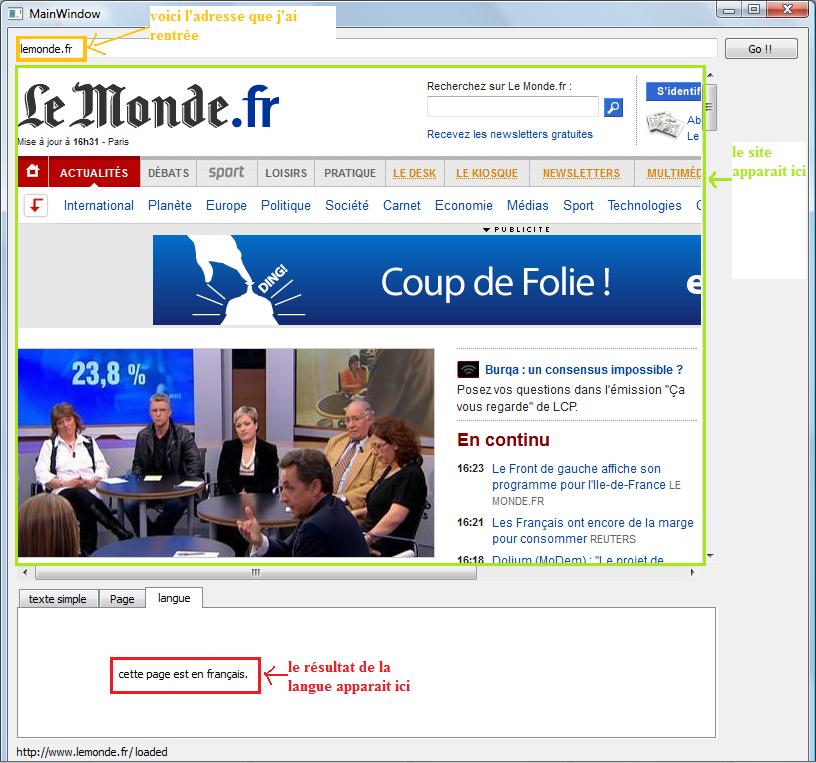Image resolution: width=816 pixels, height=763 pixels.
Task: Open the LOISIRS tab
Action: point(286,173)
